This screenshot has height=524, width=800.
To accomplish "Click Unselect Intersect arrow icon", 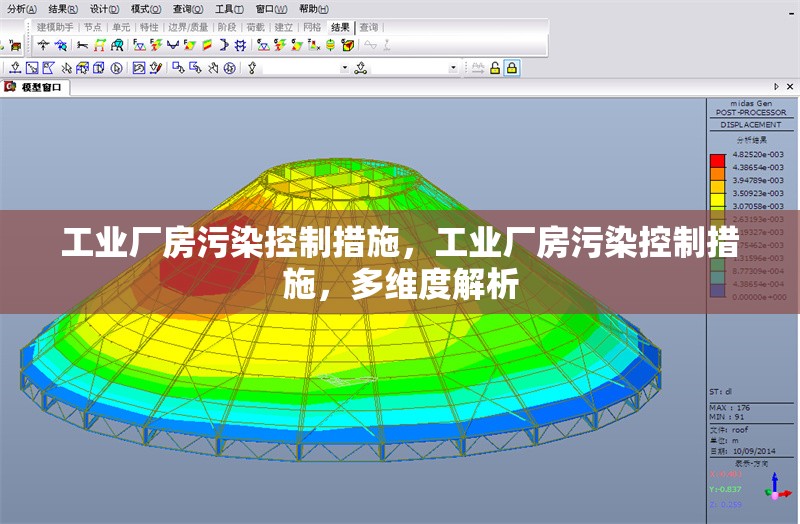I will tap(213, 68).
